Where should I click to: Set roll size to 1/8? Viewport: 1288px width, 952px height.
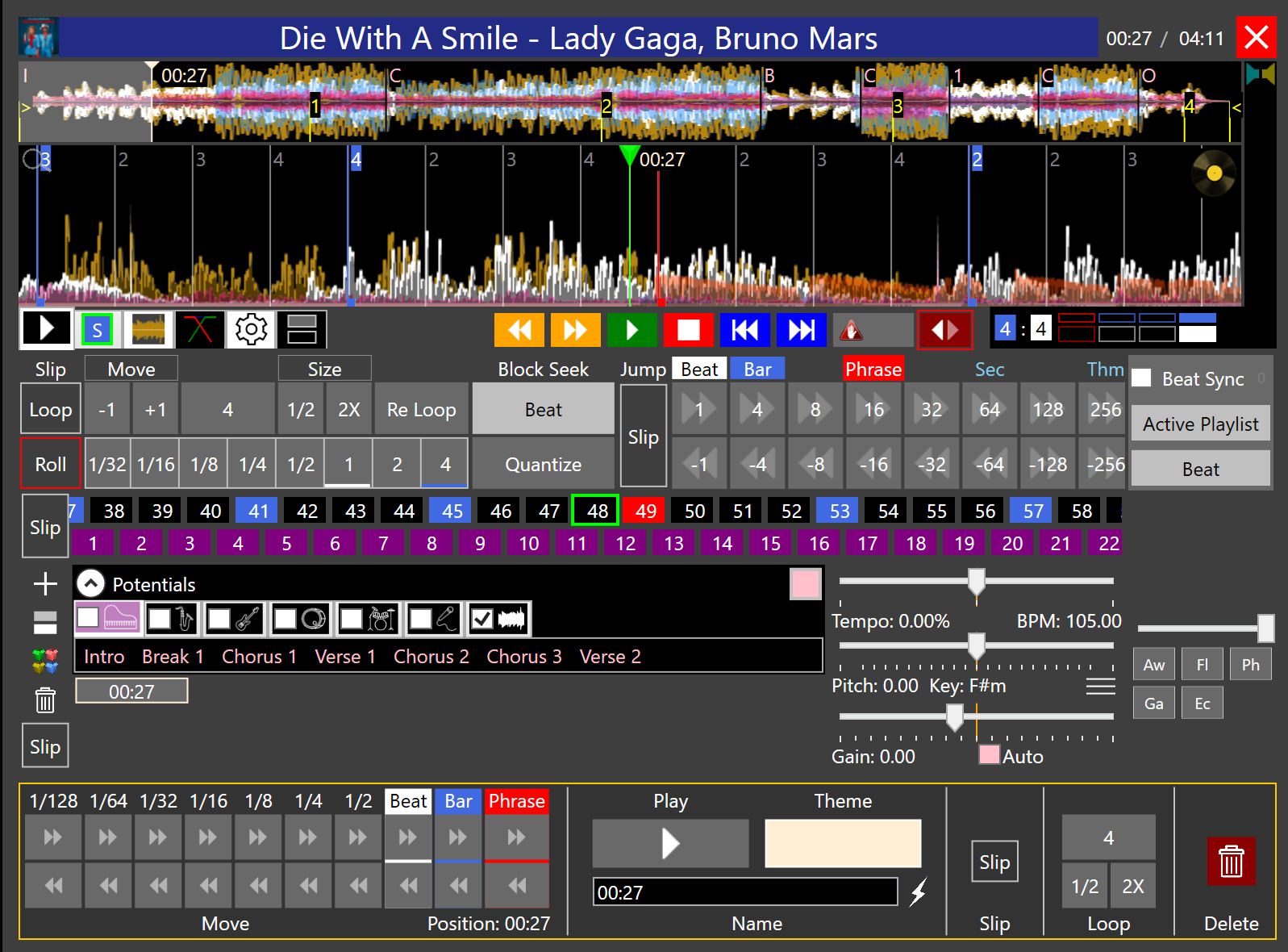click(x=204, y=464)
